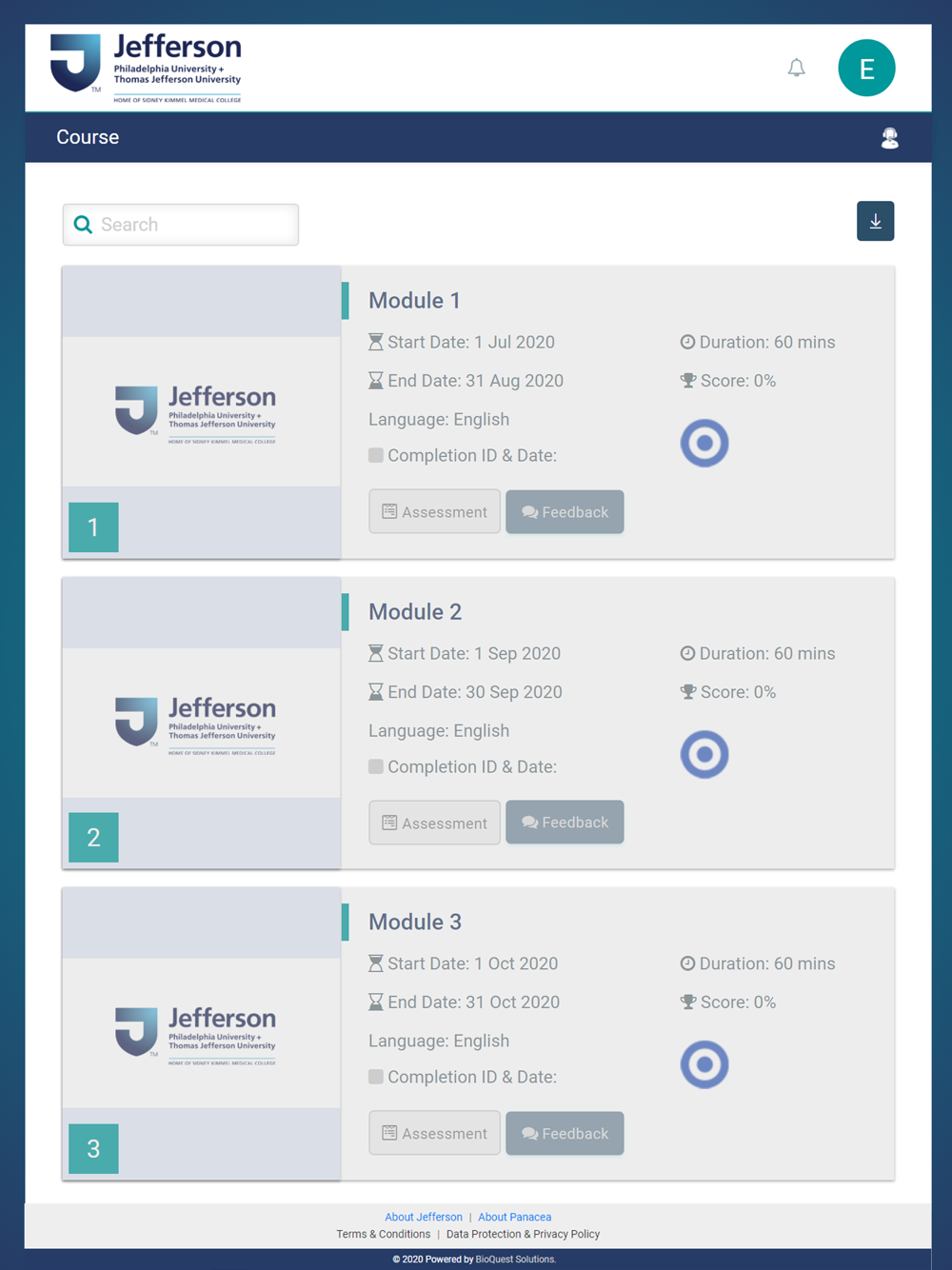Click 'Start Date: 1 Sep 2020' text
Image resolution: width=952 pixels, height=1270 pixels.
pyautogui.click(x=474, y=653)
